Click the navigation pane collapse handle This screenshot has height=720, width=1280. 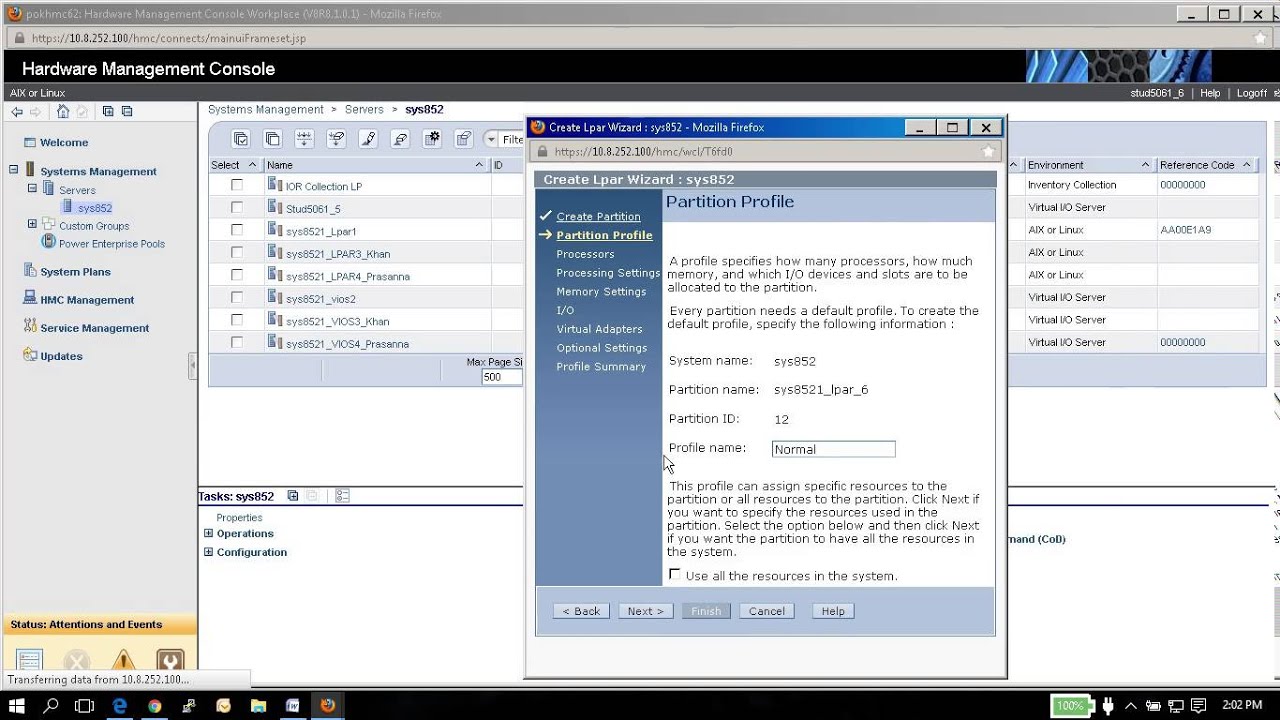click(192, 366)
